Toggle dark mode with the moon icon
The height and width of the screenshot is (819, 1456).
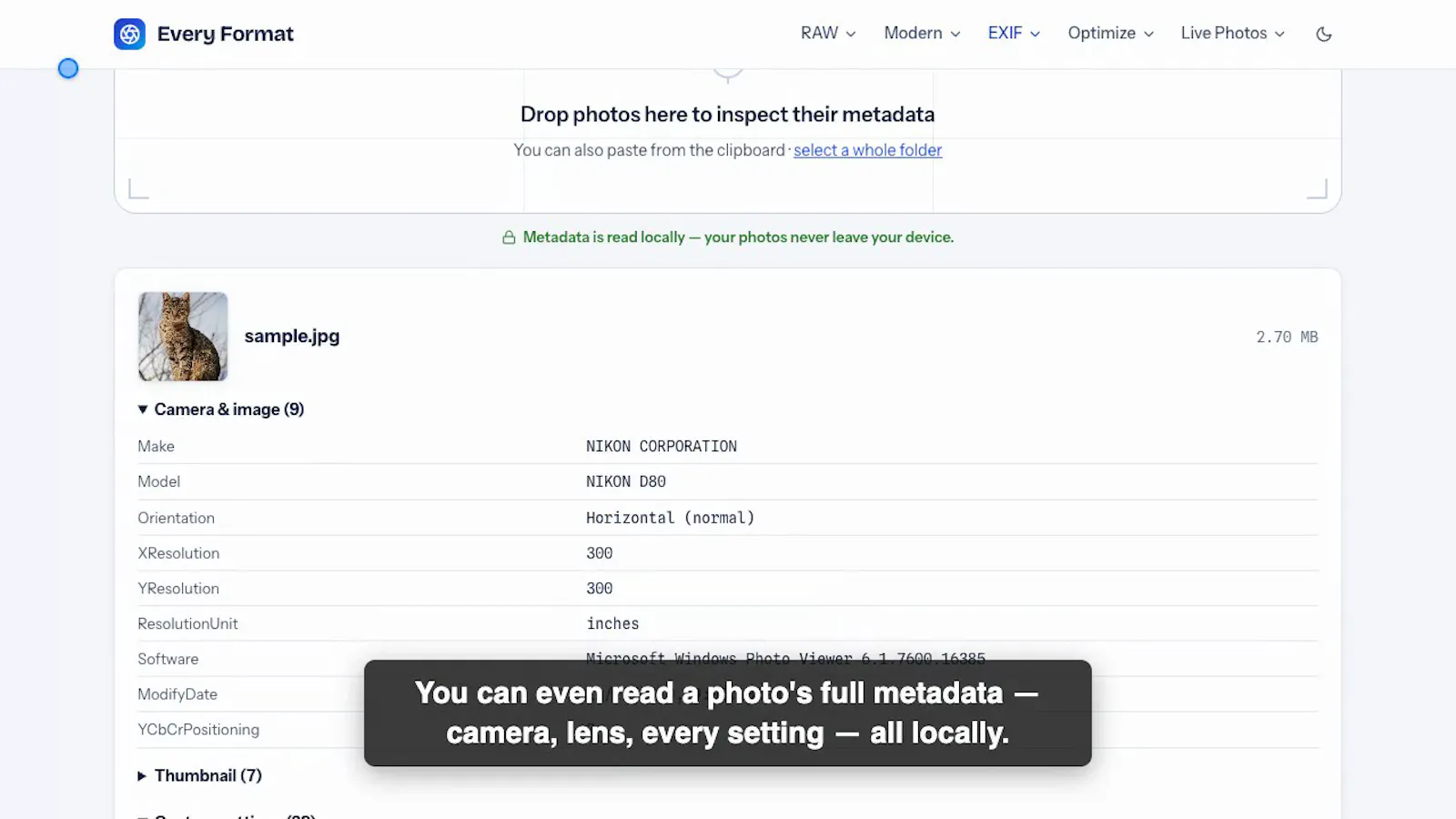click(x=1324, y=34)
